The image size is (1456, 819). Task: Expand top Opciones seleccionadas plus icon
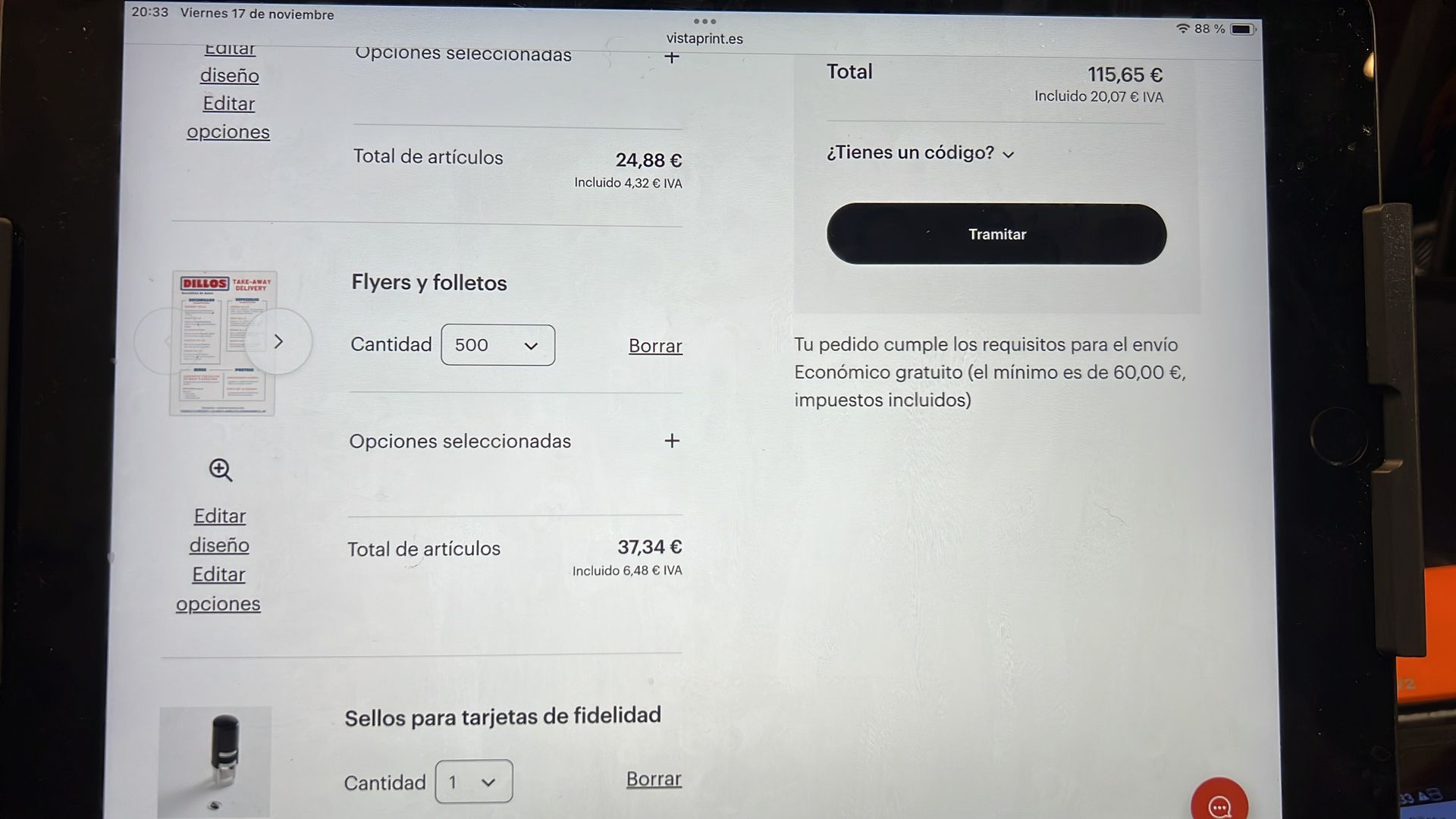click(671, 58)
